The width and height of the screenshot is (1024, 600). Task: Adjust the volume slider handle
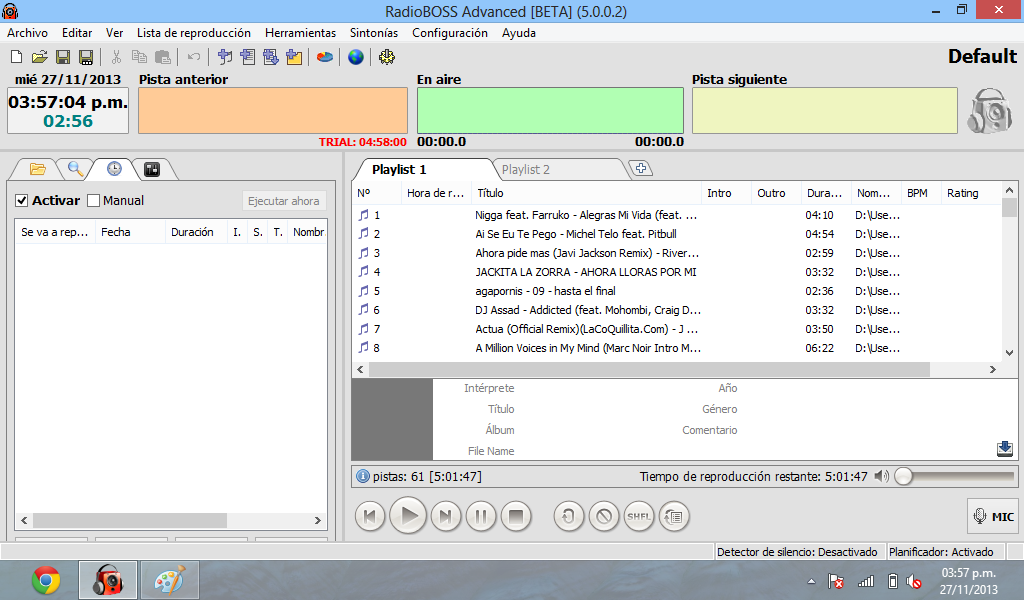(904, 477)
